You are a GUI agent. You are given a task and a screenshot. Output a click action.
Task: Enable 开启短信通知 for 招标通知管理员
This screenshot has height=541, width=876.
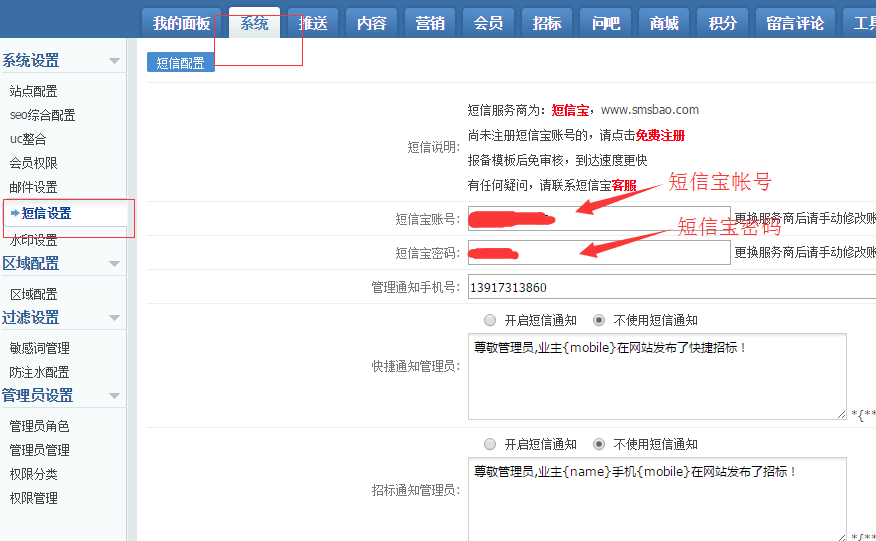(x=489, y=444)
